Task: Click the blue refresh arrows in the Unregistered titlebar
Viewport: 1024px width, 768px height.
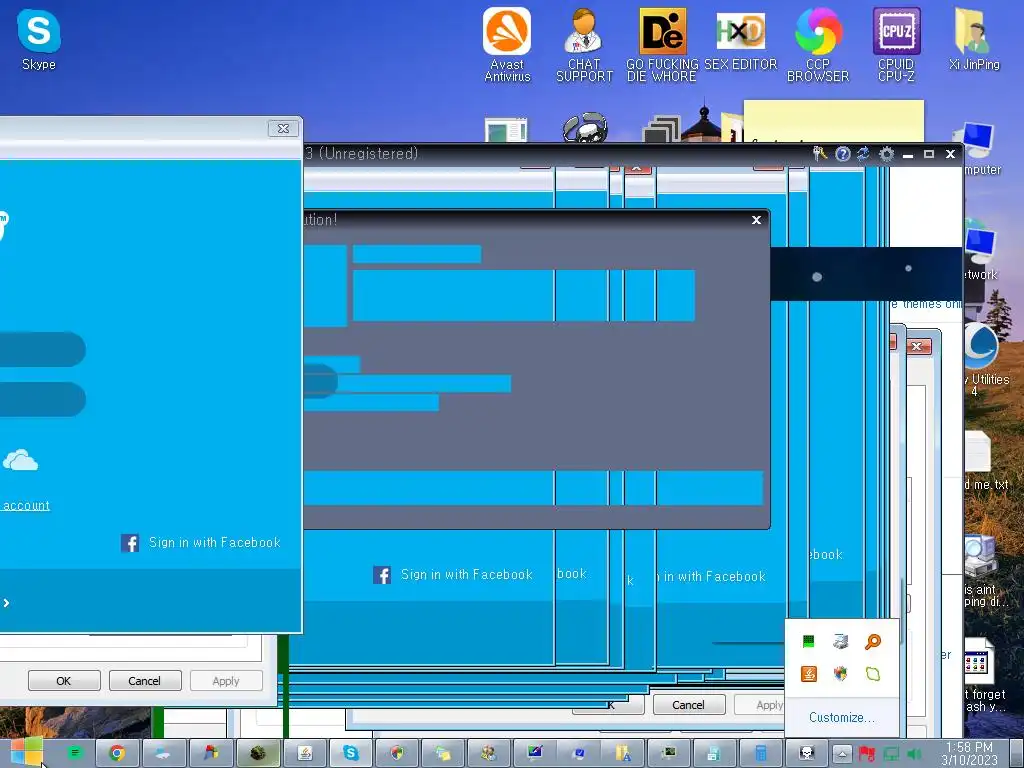Action: coord(863,153)
